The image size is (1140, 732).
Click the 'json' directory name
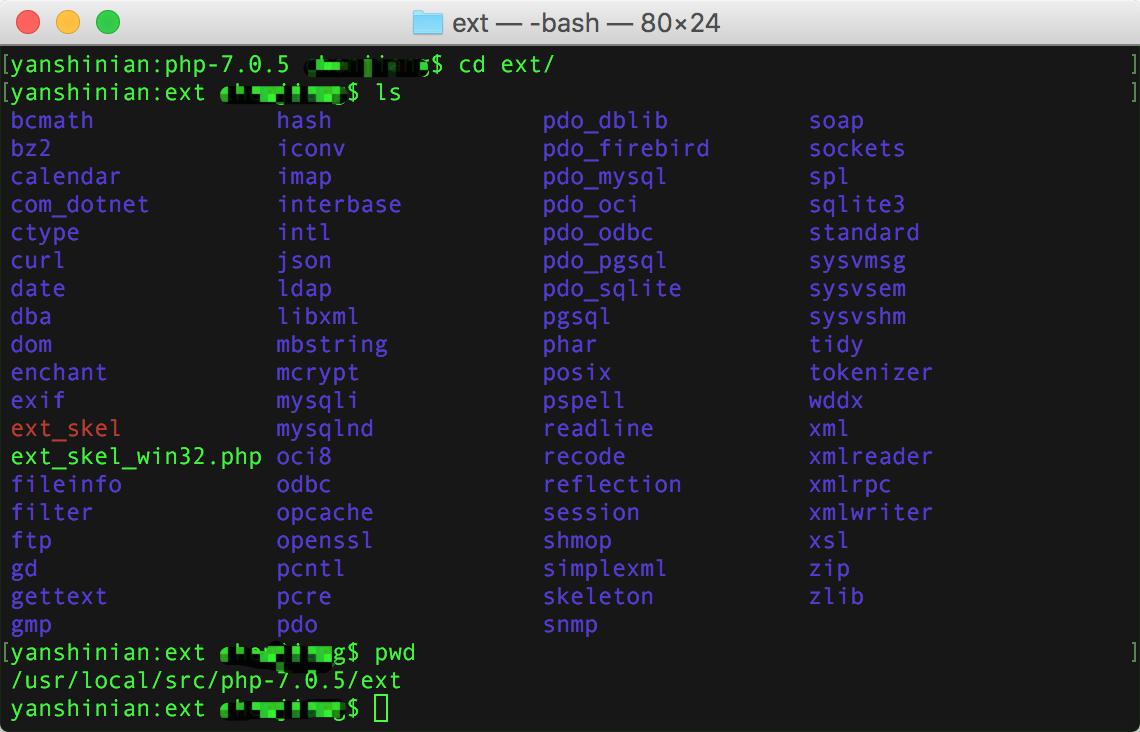304,261
